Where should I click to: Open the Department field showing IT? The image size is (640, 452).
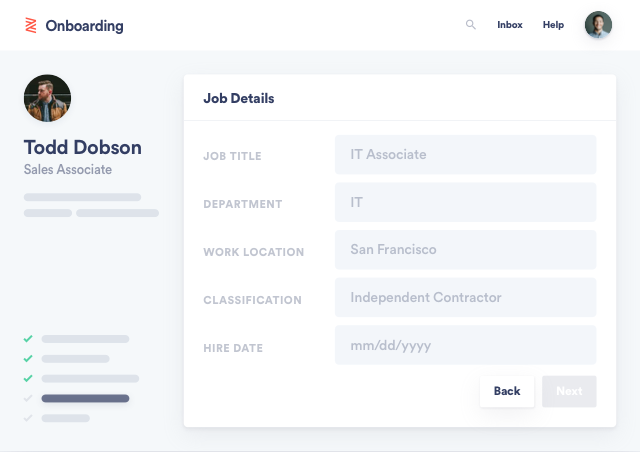pyautogui.click(x=465, y=202)
